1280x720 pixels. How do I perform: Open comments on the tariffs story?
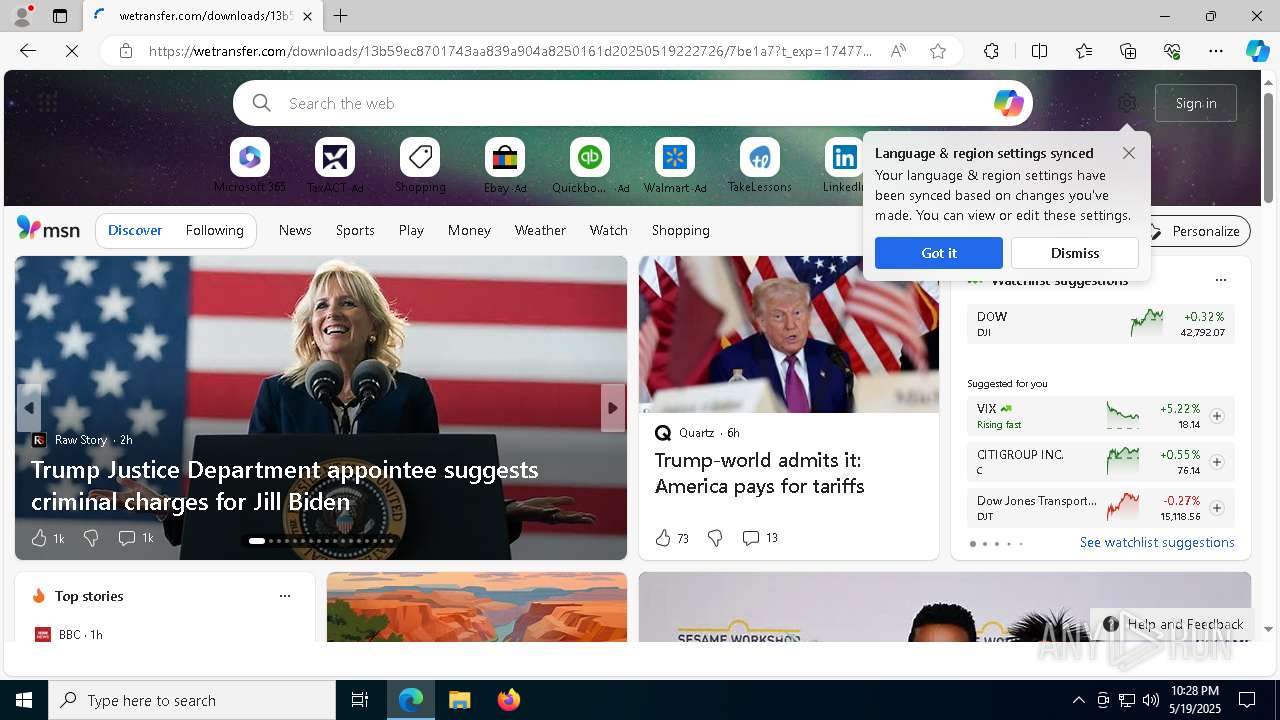coord(760,538)
